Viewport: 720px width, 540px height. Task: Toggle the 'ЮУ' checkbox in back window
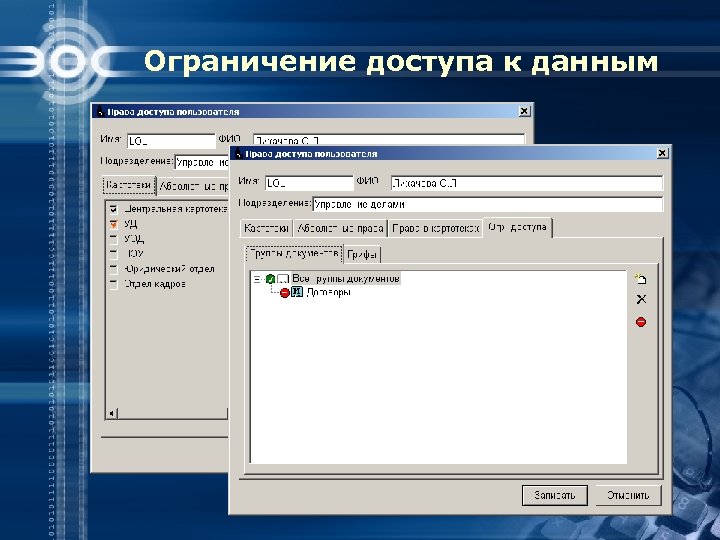(113, 254)
